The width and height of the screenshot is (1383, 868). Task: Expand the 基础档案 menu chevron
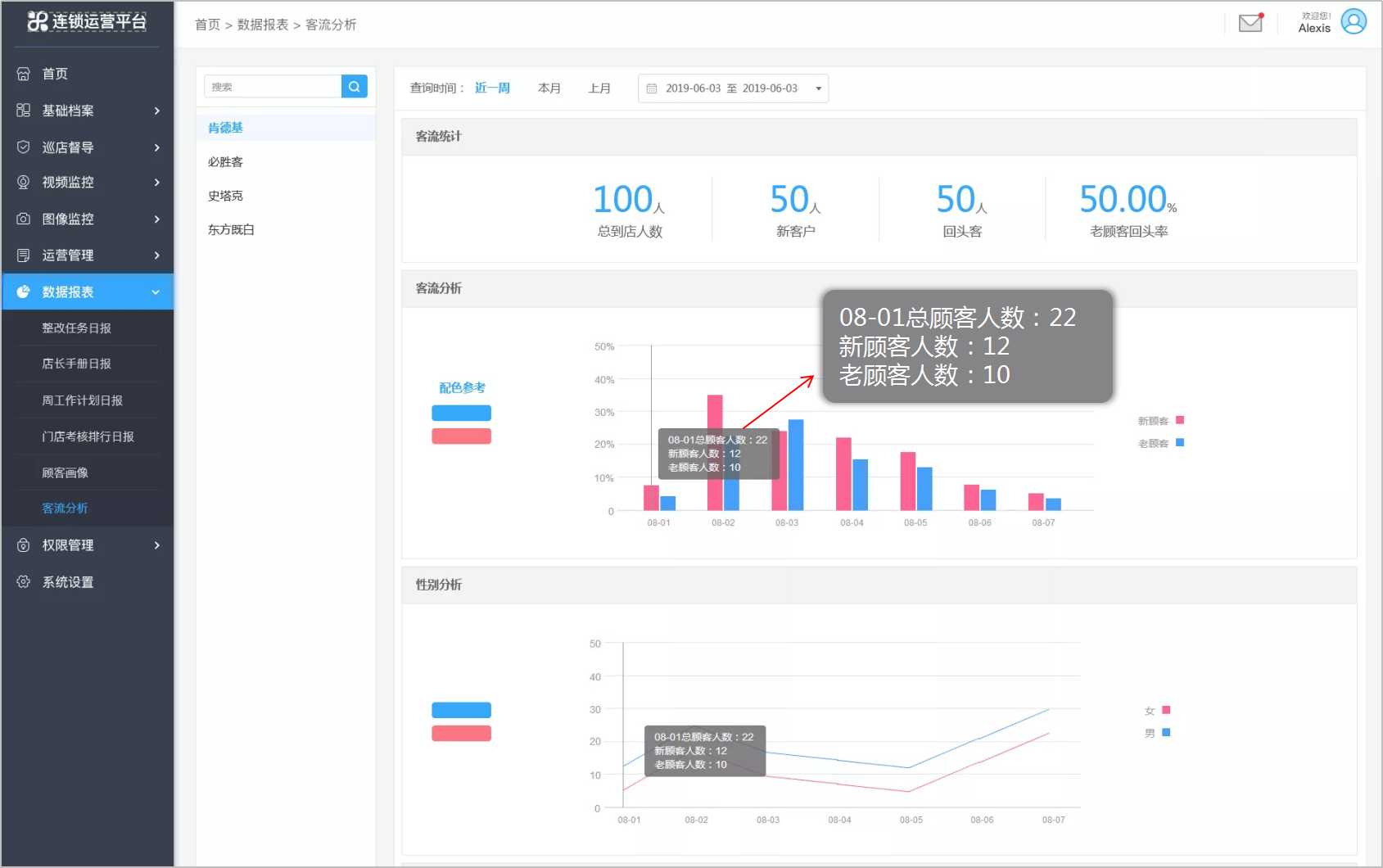tap(156, 111)
